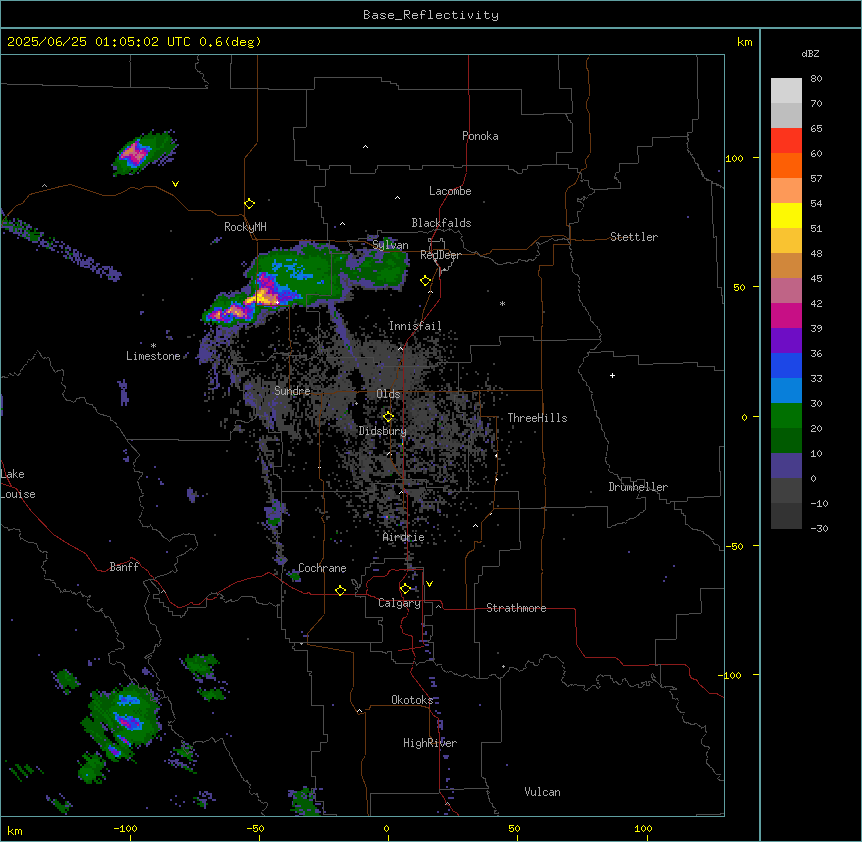This screenshot has height=842, width=862.
Task: Click the white plus marker north of Drumheller
Action: (x=612, y=375)
